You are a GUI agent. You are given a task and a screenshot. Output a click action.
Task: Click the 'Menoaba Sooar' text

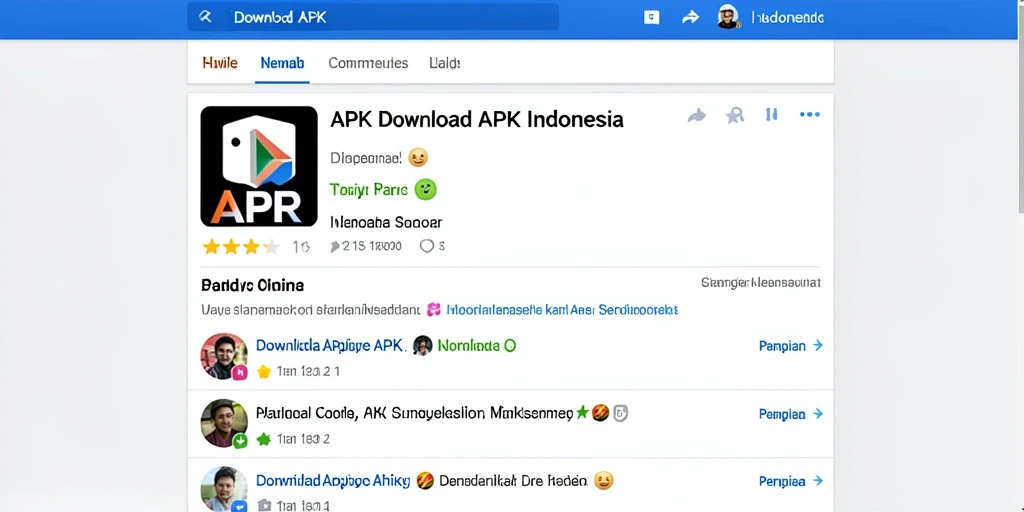coord(386,223)
